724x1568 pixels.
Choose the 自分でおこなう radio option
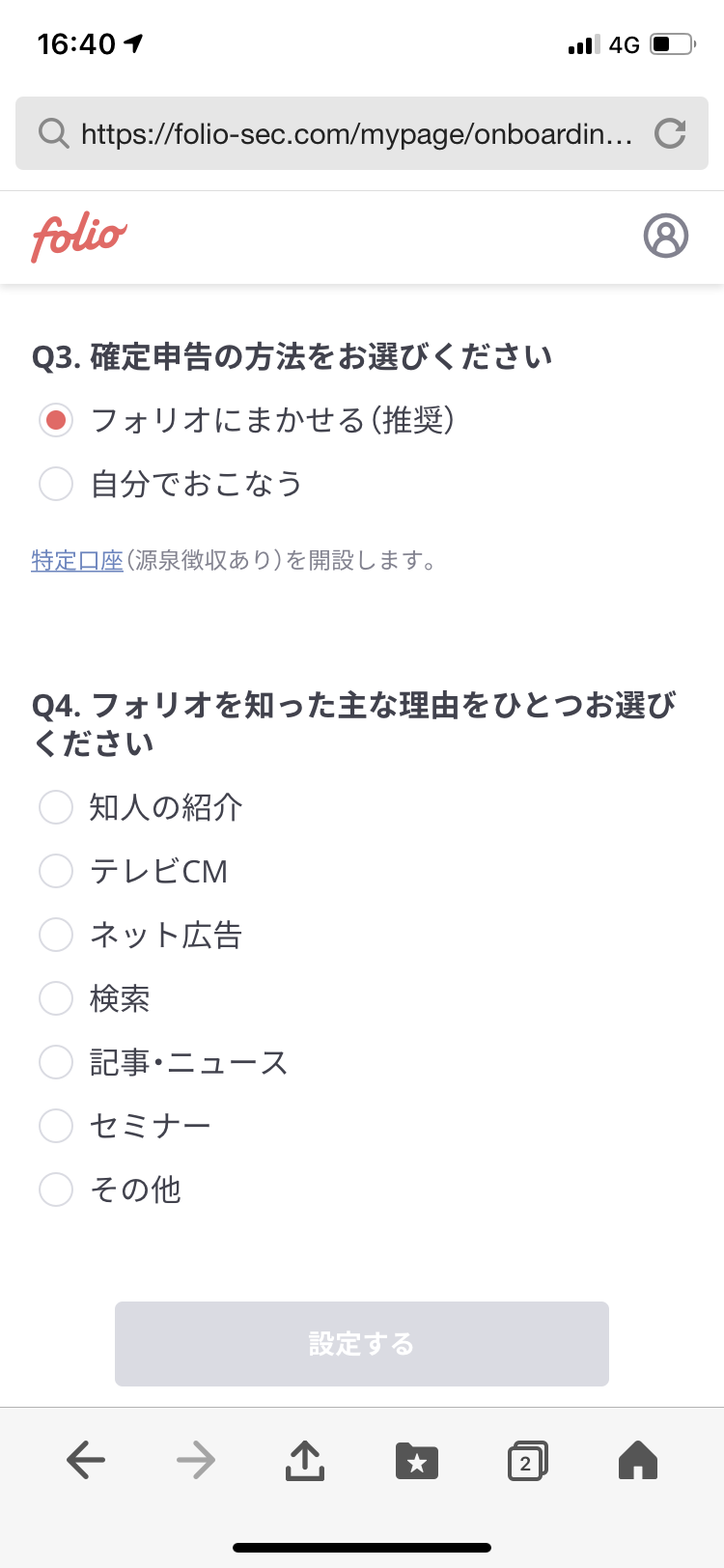tap(56, 484)
